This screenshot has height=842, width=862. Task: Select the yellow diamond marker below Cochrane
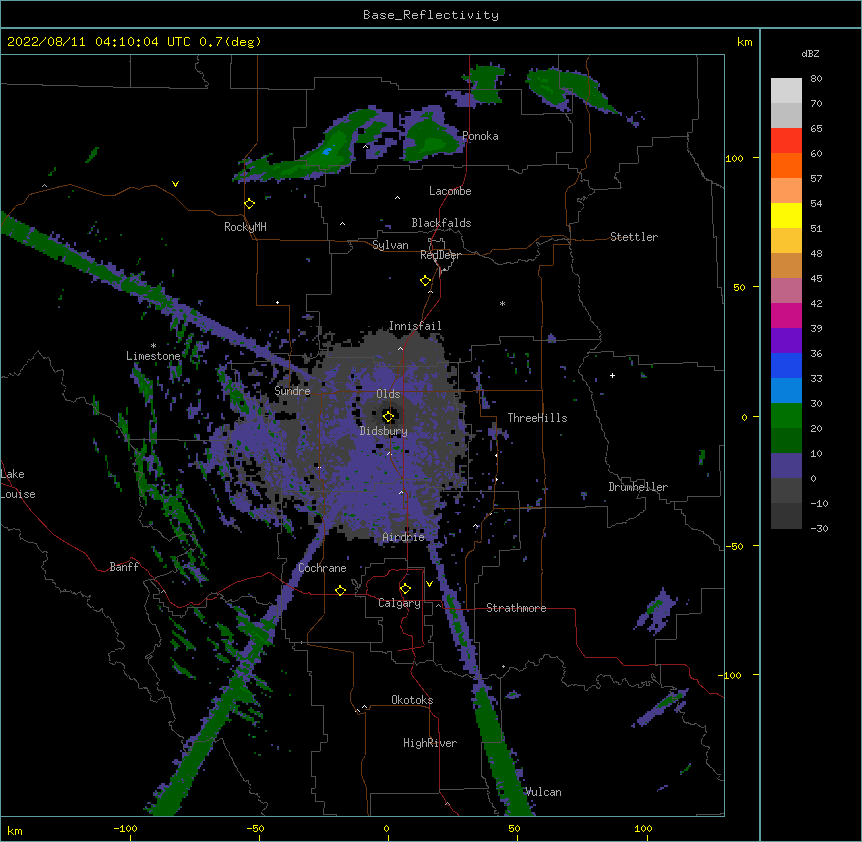click(x=340, y=590)
